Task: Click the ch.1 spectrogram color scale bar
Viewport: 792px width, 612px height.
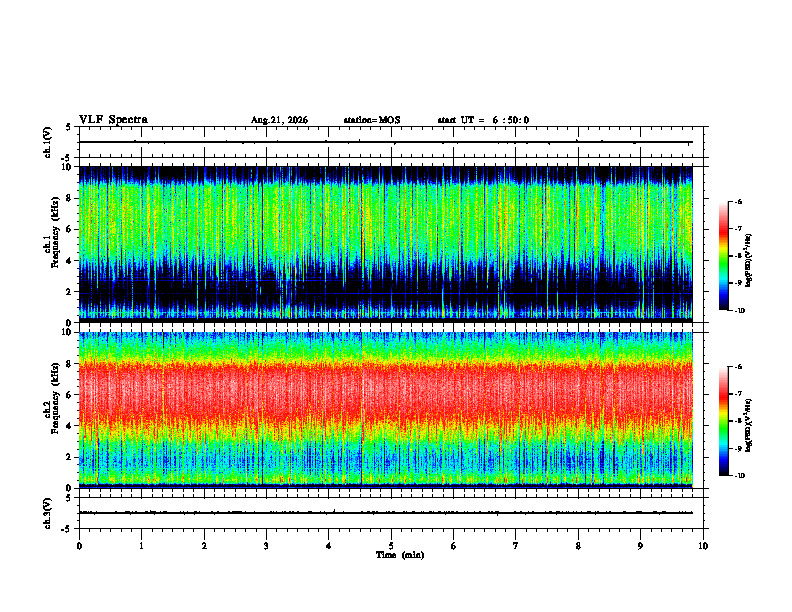Action: [x=723, y=256]
